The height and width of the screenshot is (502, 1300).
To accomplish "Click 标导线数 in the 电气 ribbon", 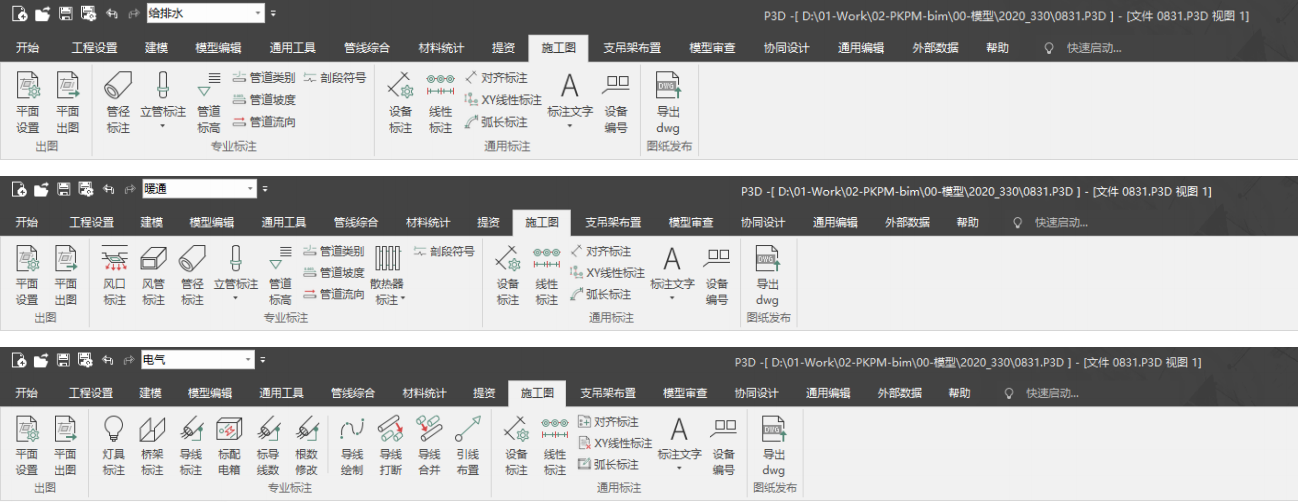I will [268, 446].
